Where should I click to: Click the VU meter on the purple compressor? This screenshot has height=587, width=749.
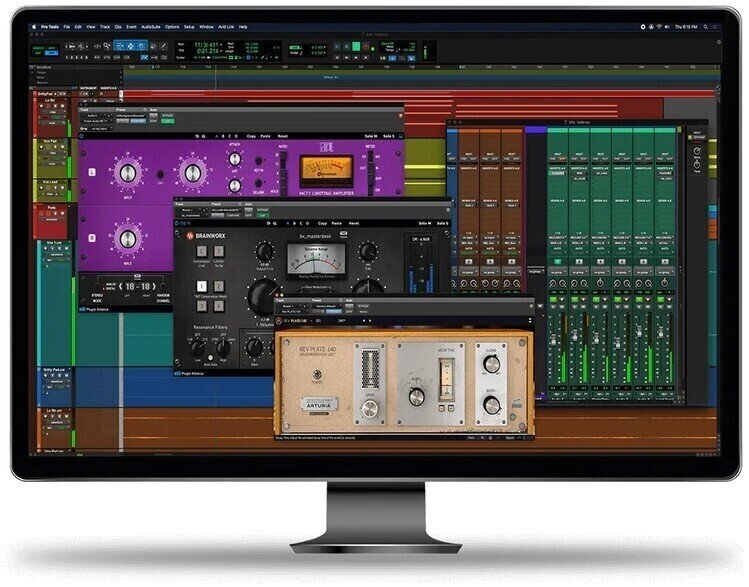pos(326,171)
